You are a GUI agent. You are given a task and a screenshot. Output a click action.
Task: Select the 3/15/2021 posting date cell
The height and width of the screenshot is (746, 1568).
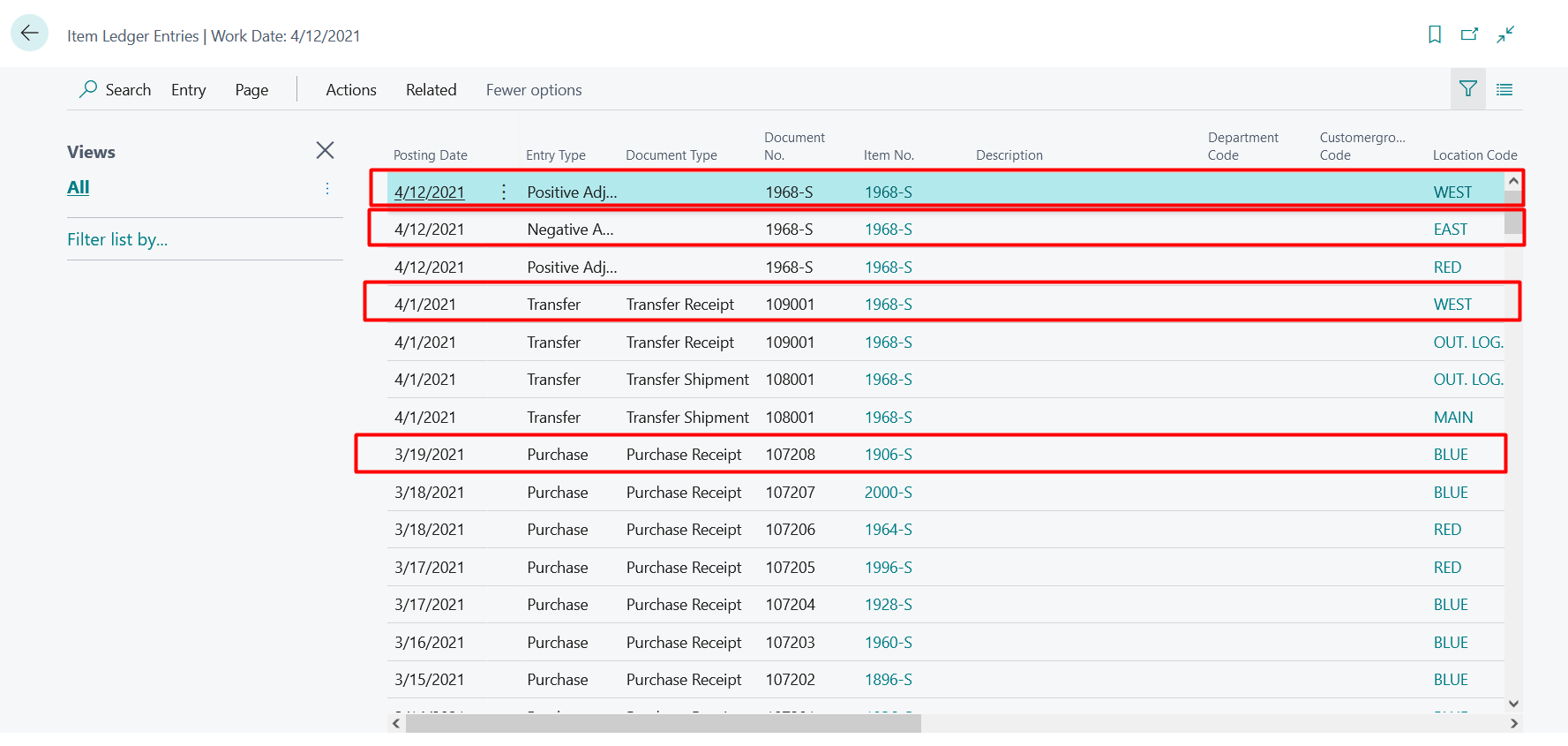(430, 679)
